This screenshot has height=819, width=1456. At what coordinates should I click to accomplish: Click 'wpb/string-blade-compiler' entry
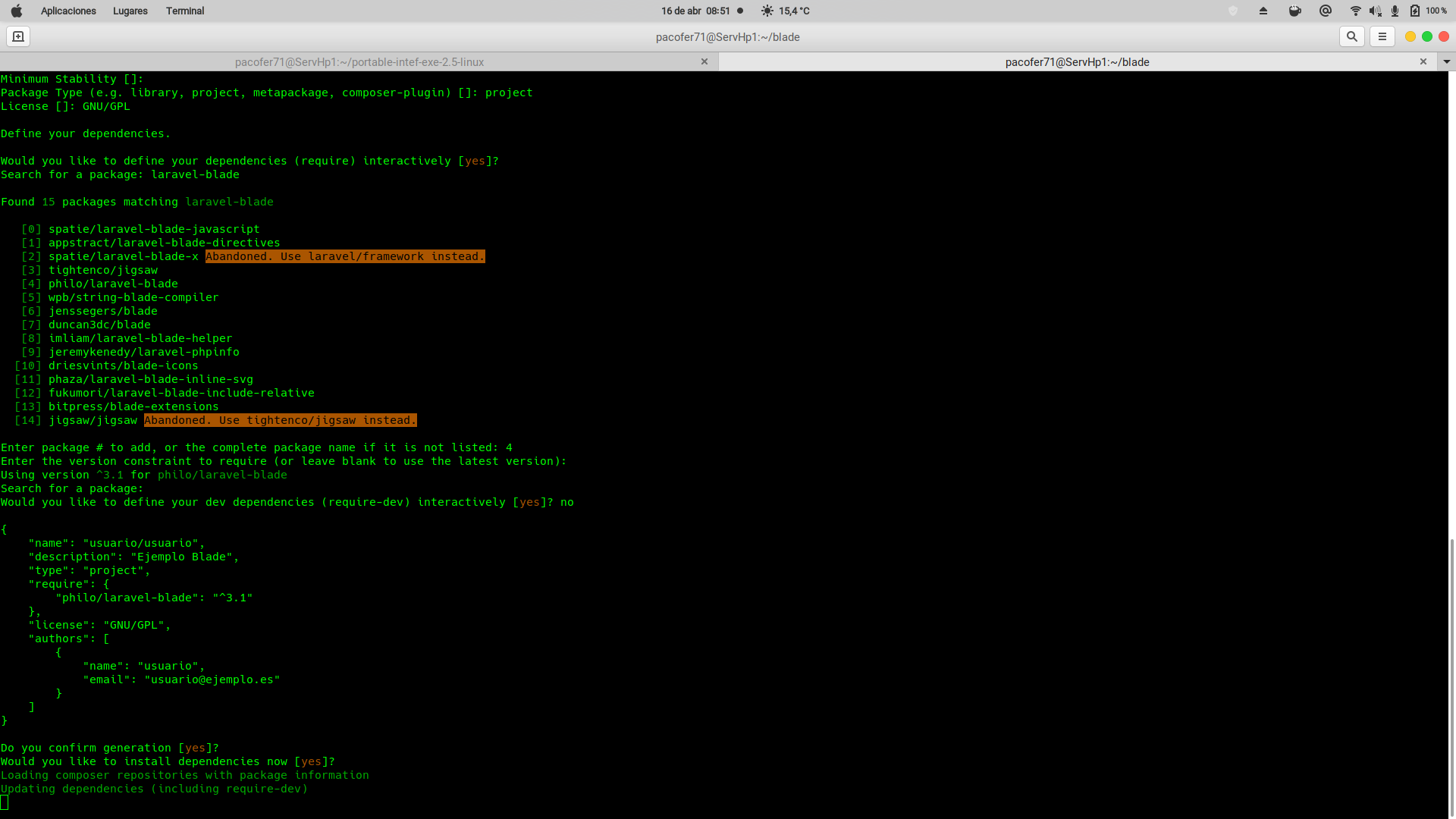(x=133, y=297)
